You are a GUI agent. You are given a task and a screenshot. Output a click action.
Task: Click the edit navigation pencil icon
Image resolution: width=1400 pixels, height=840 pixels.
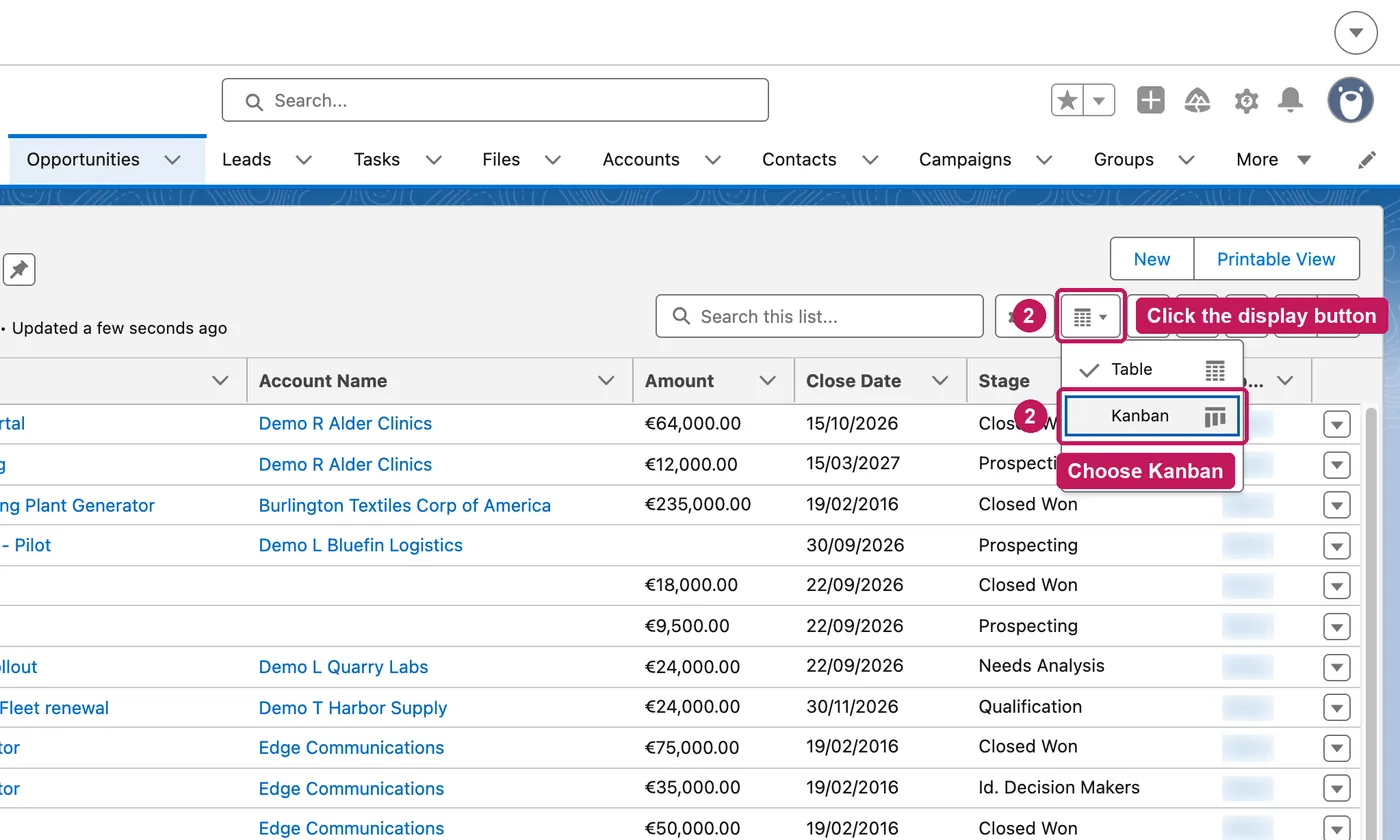[x=1367, y=160]
